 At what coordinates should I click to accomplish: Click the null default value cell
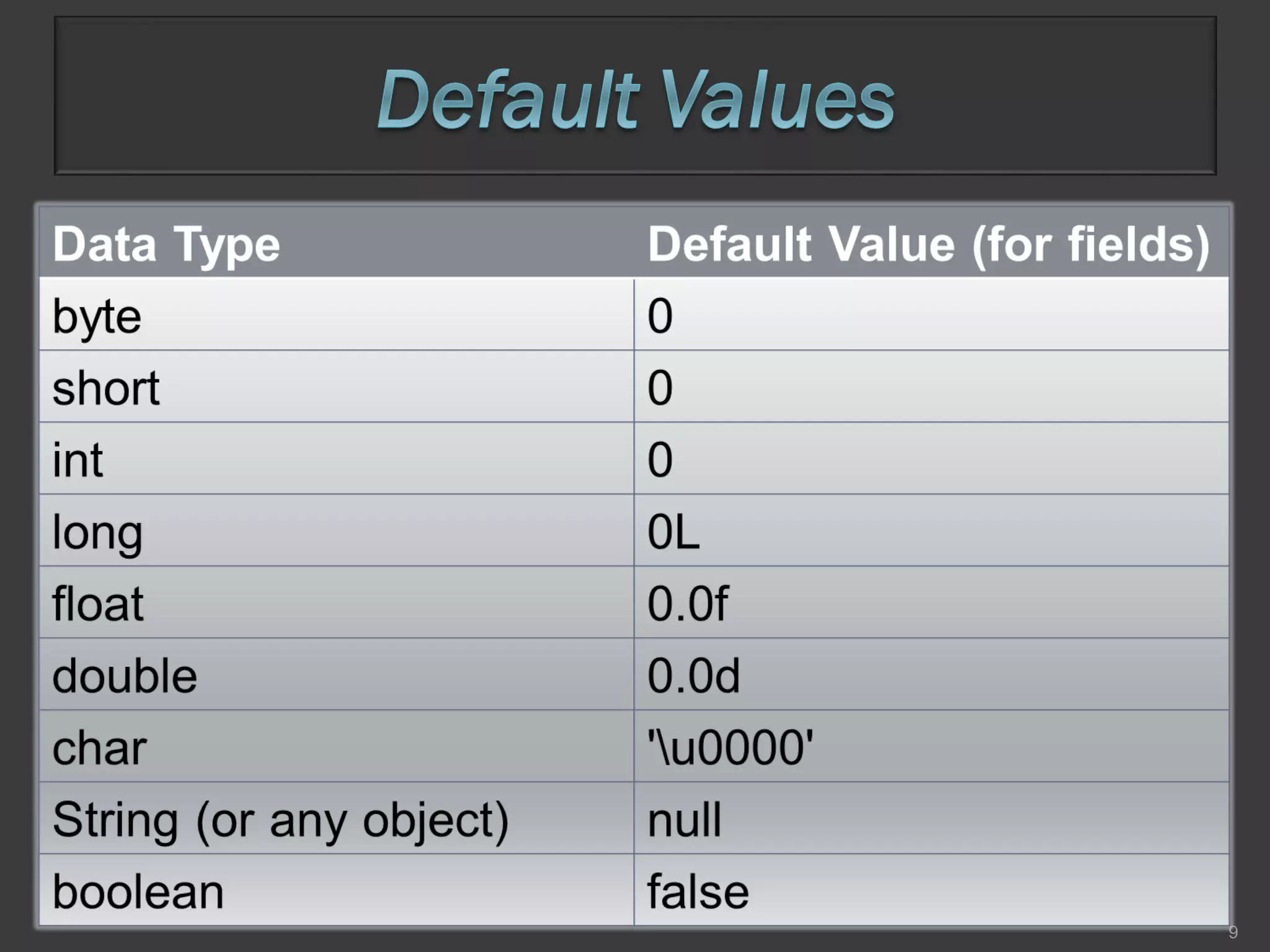tap(684, 819)
